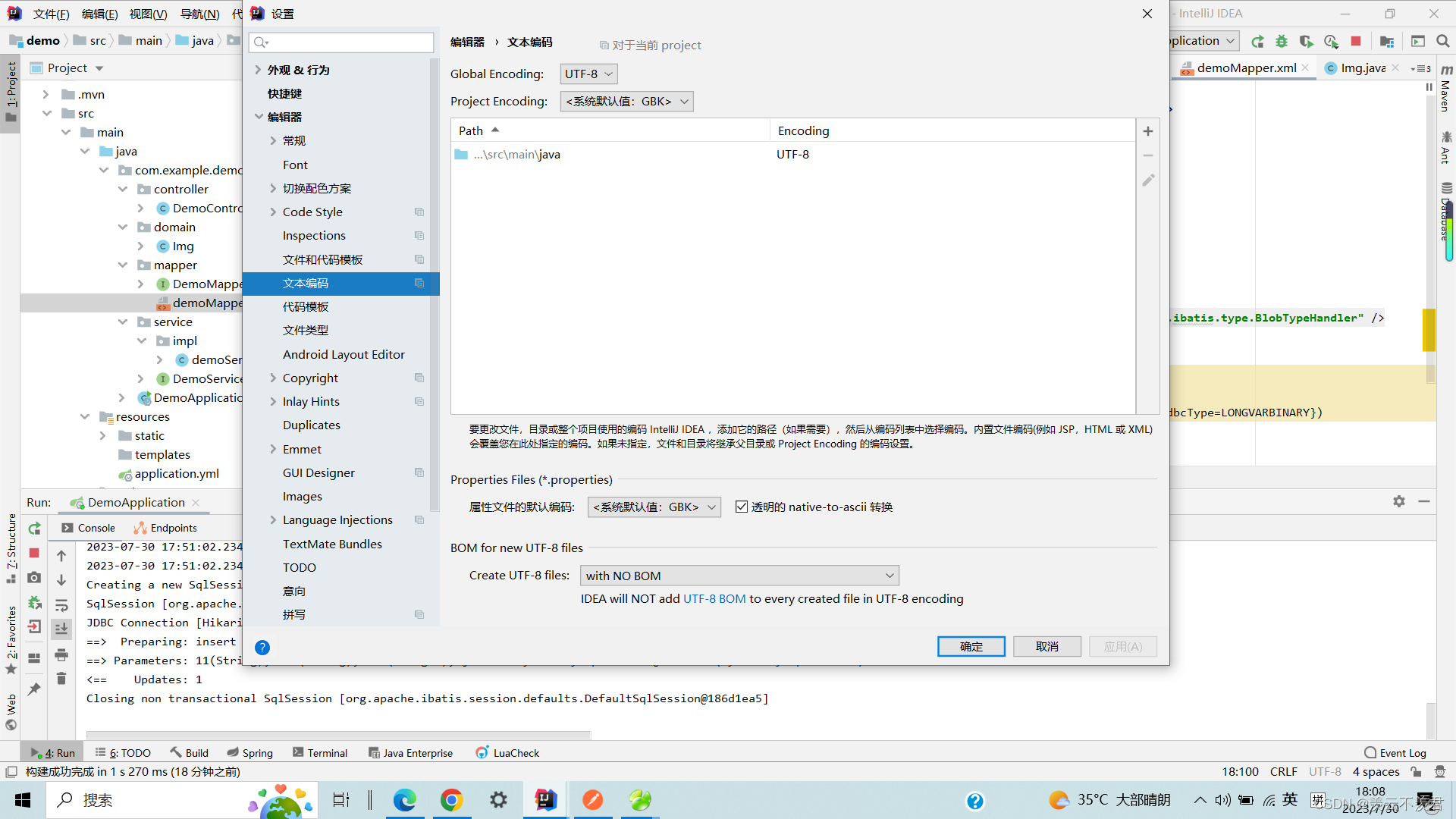This screenshot has width=1456, height=819.
Task: Print console contents with the printer icon
Action: tap(61, 656)
